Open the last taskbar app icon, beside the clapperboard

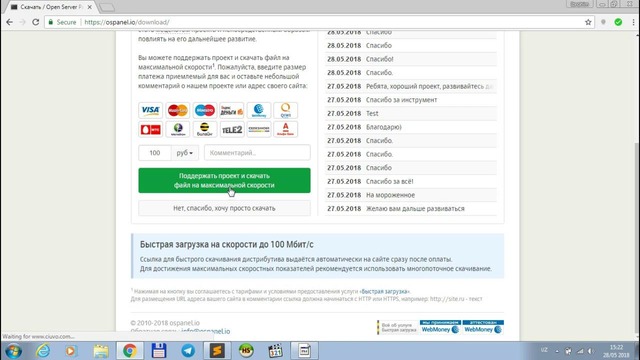(304, 351)
